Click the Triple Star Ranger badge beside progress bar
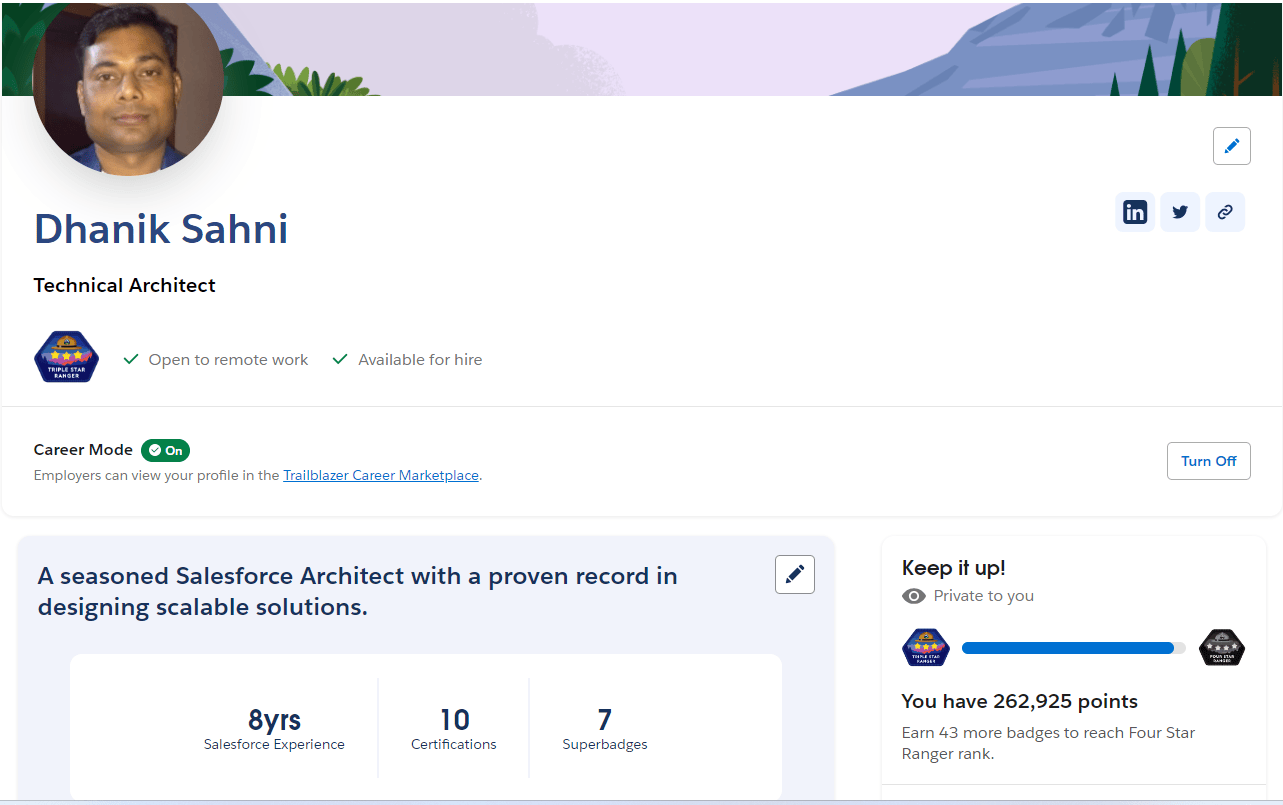The width and height of the screenshot is (1283, 805). click(x=925, y=647)
